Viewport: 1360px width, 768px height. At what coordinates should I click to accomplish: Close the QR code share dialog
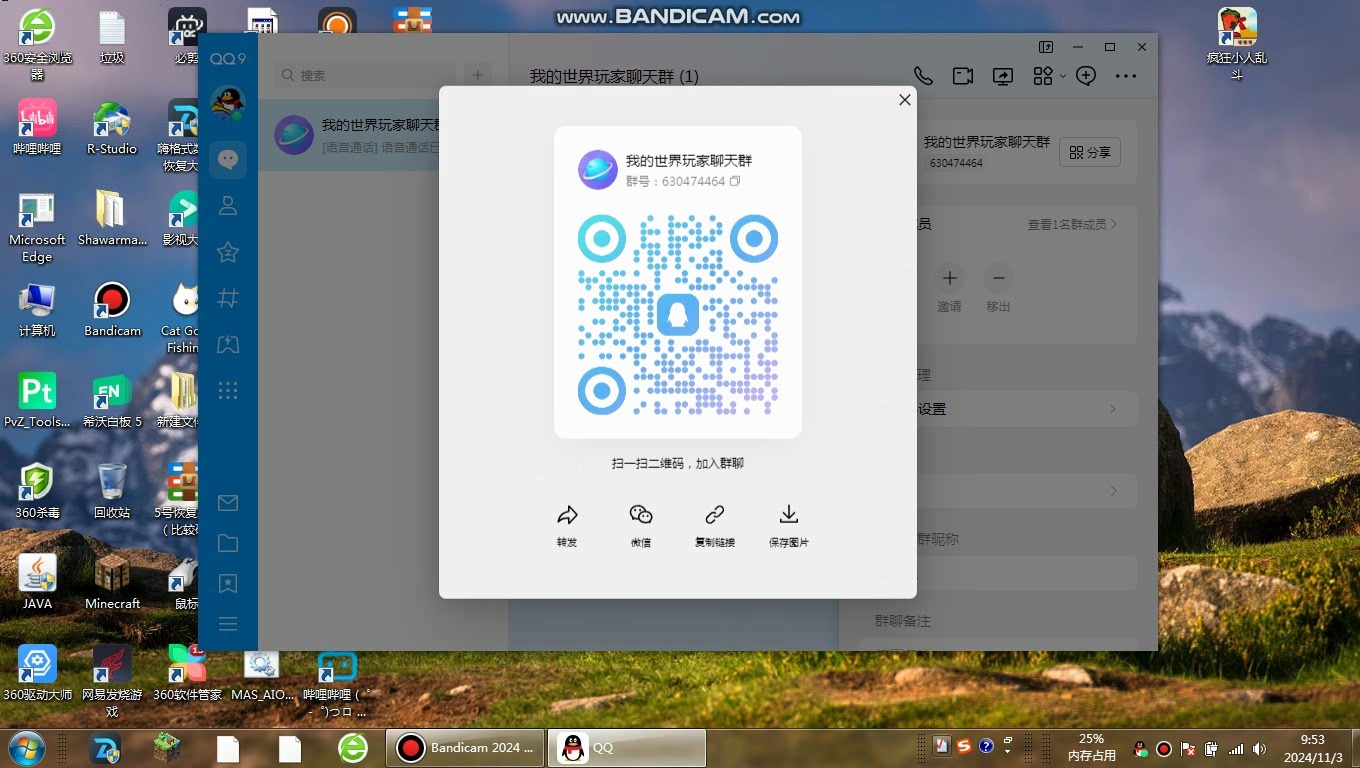[x=904, y=100]
